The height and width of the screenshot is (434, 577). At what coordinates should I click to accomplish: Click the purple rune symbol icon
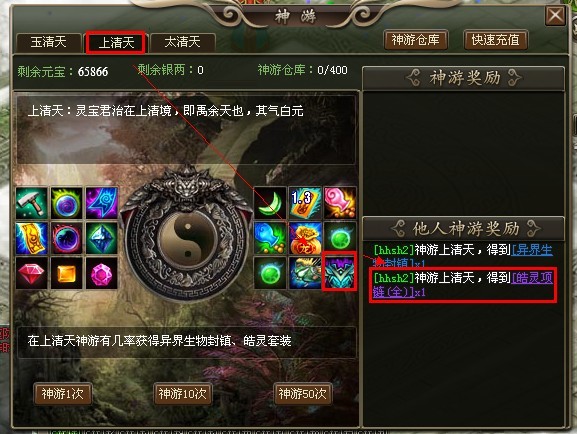pos(102,203)
